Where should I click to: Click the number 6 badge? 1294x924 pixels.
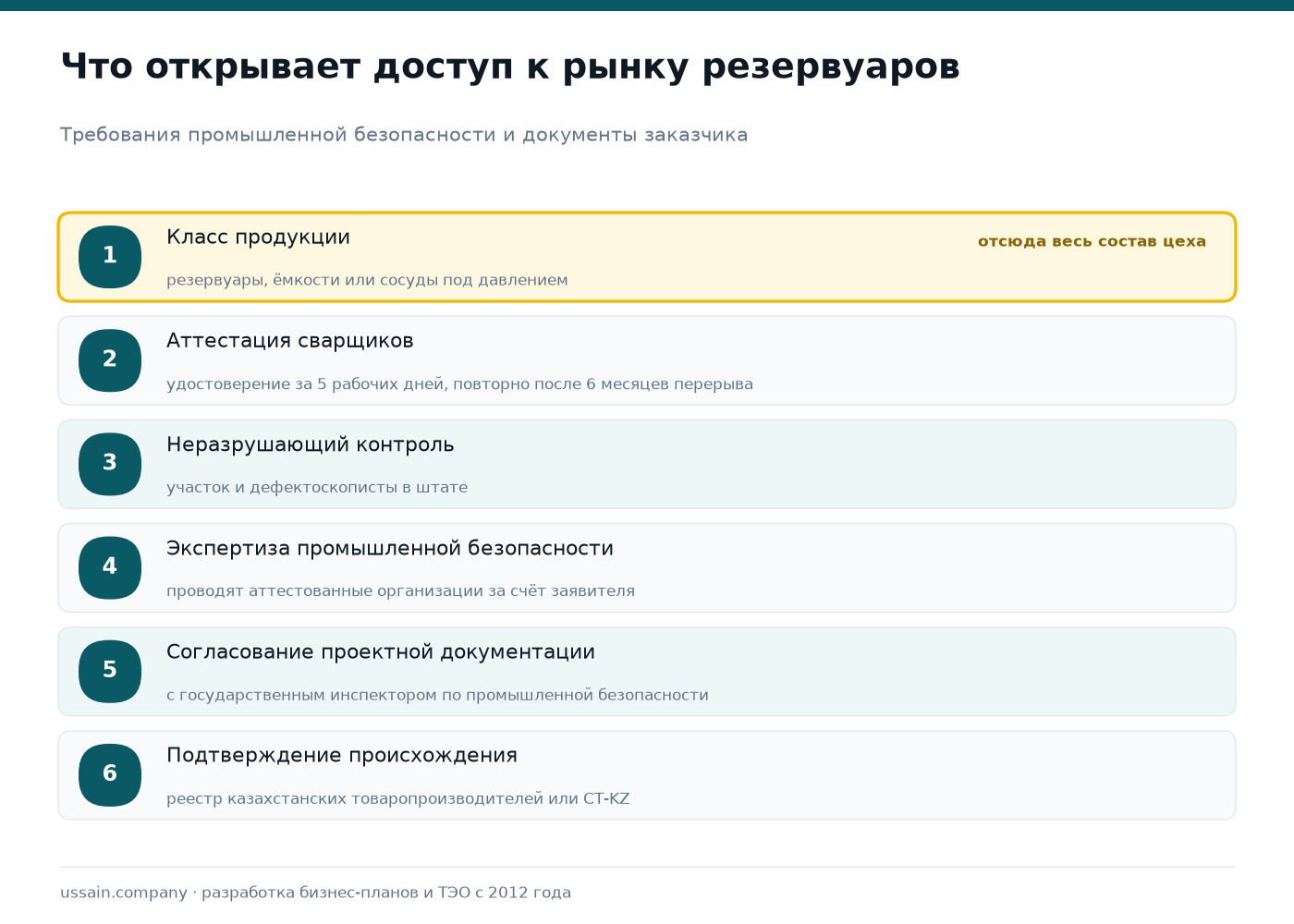(x=110, y=774)
